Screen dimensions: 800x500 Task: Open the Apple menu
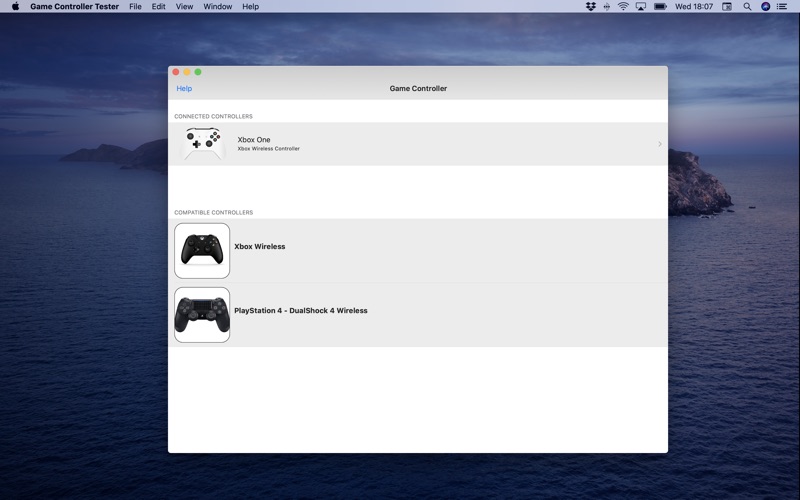pyautogui.click(x=15, y=6)
